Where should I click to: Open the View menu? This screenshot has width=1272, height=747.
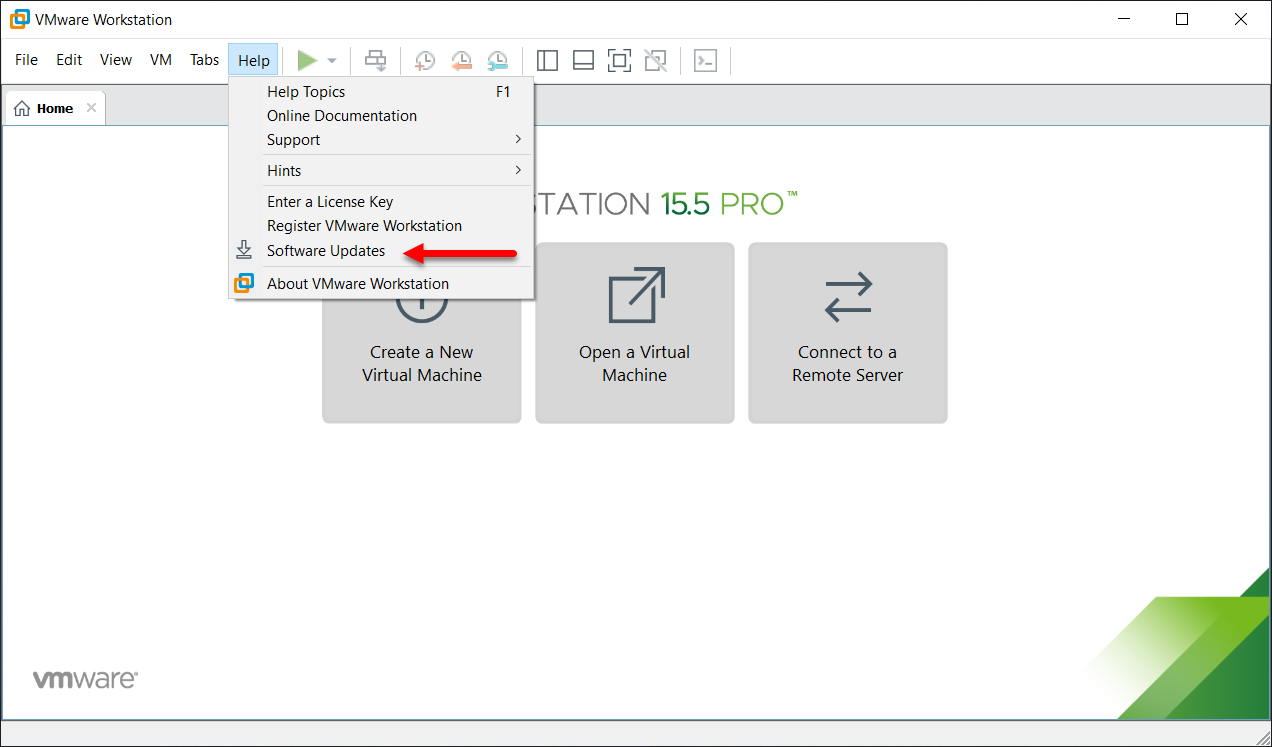116,60
